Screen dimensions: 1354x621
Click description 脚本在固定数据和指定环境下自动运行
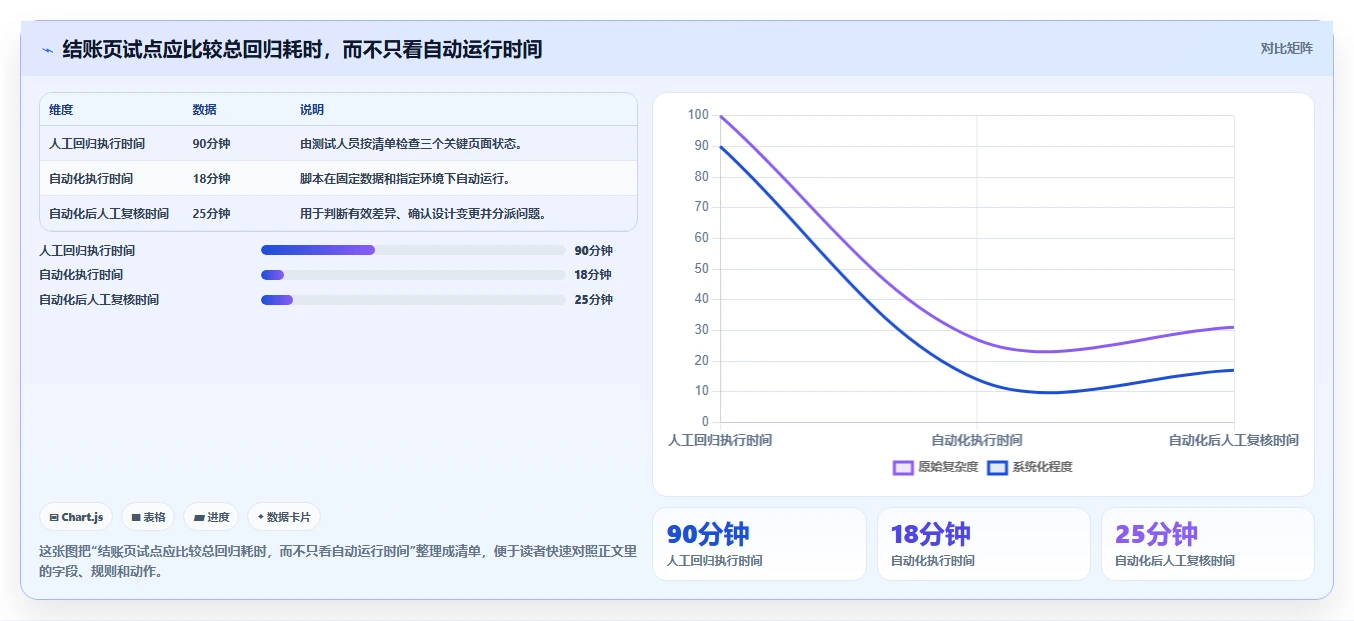(405, 179)
